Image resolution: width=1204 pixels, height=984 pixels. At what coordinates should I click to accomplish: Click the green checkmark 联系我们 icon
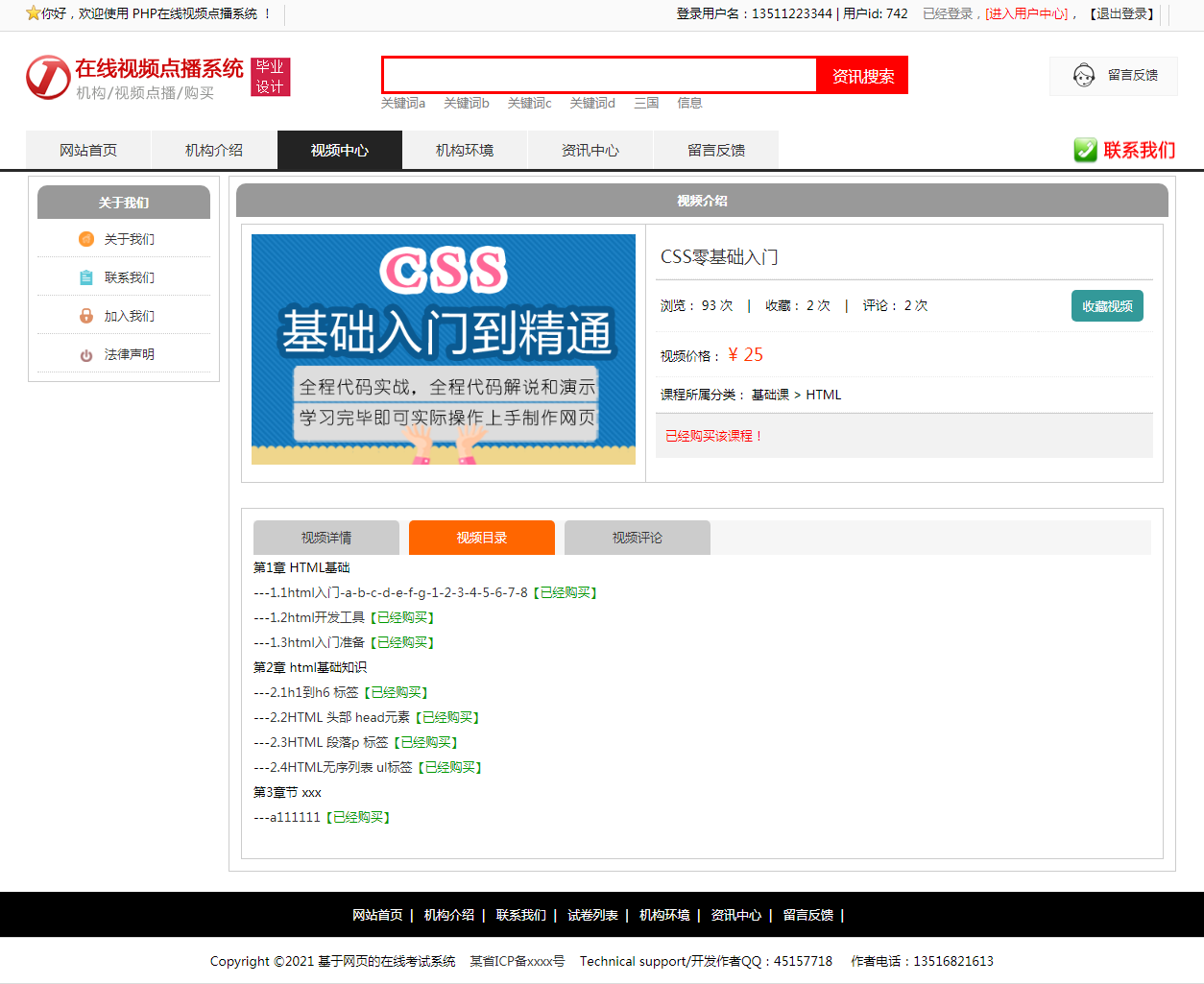tap(1085, 150)
